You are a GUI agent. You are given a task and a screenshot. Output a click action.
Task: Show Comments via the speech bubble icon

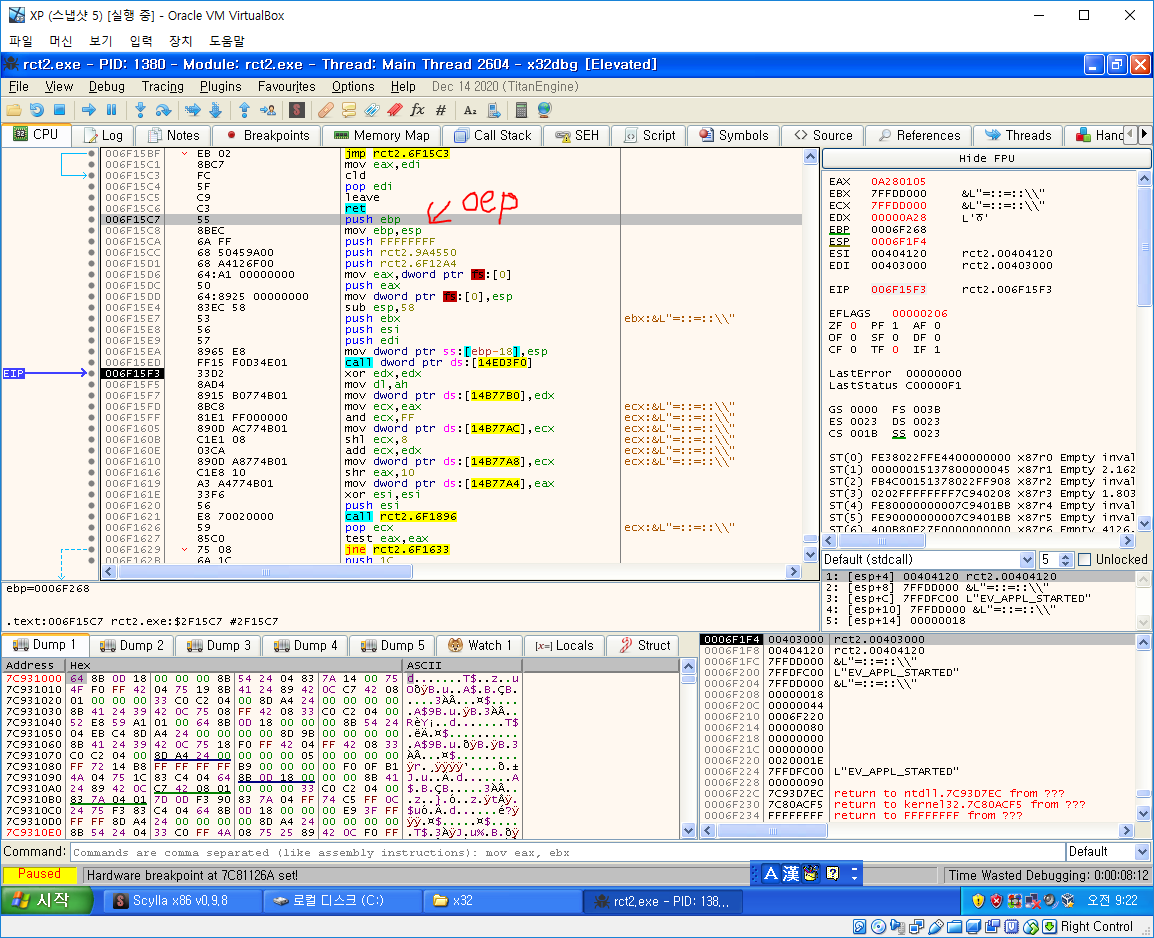[x=349, y=110]
